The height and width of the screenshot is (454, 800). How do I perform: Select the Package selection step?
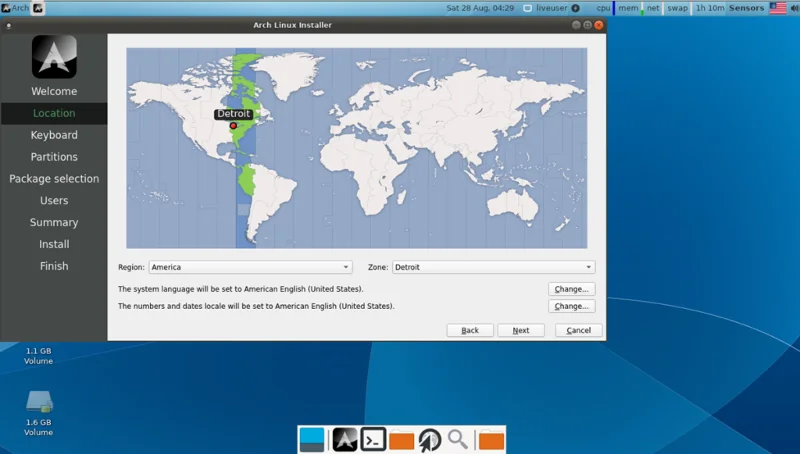tap(54, 179)
